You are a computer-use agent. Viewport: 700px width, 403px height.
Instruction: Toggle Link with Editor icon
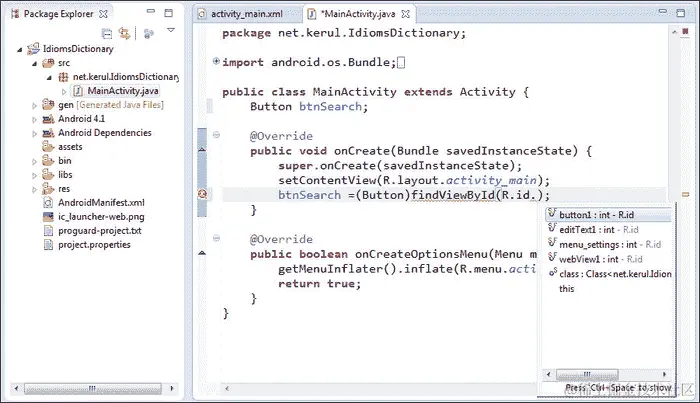pyautogui.click(x=125, y=33)
